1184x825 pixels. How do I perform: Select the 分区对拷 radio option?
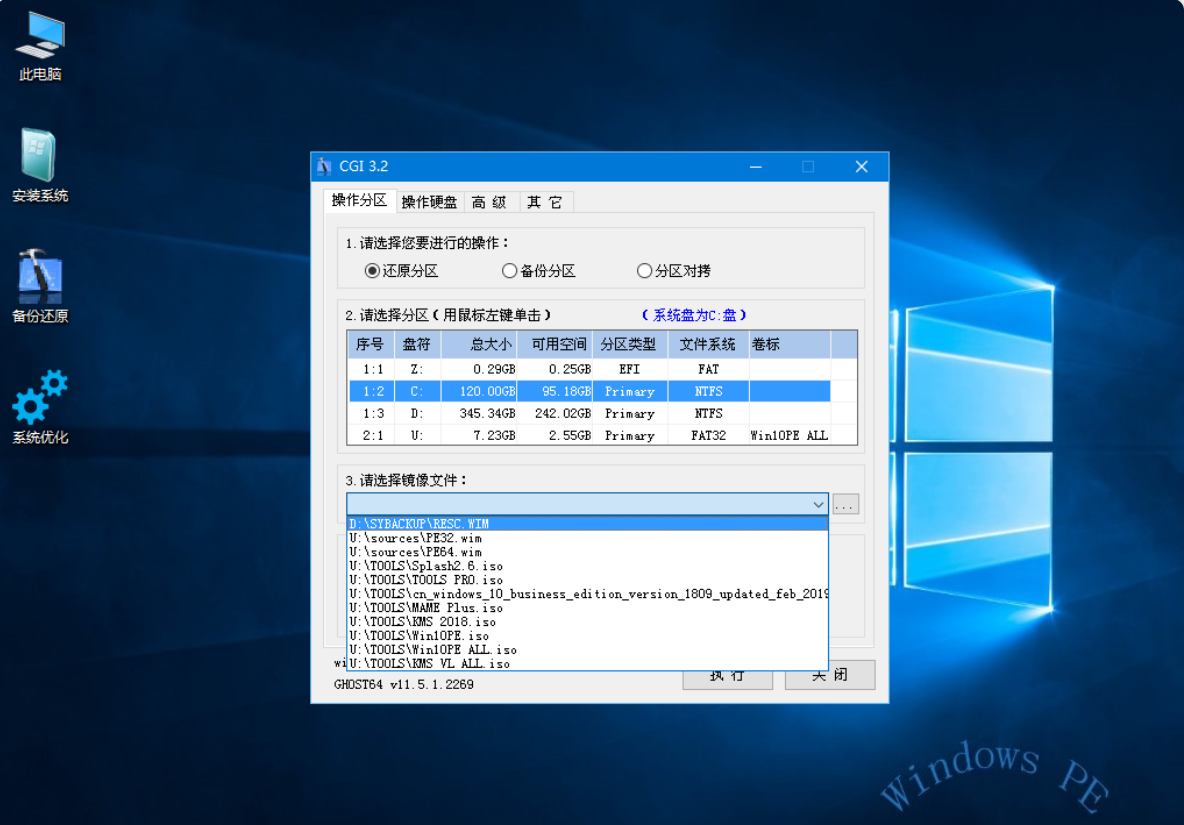645,271
